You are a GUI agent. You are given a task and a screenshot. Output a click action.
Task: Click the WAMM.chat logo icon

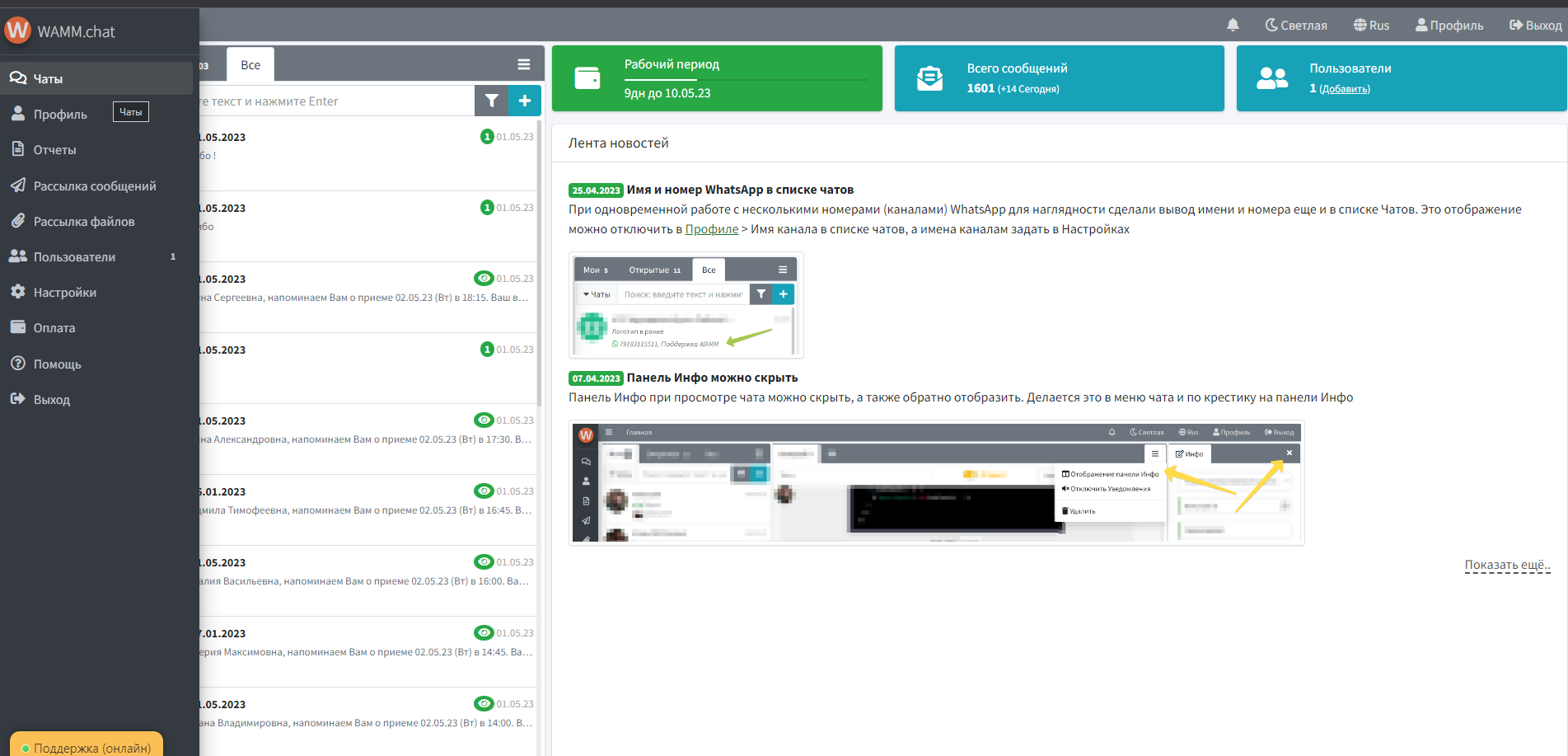(x=17, y=31)
